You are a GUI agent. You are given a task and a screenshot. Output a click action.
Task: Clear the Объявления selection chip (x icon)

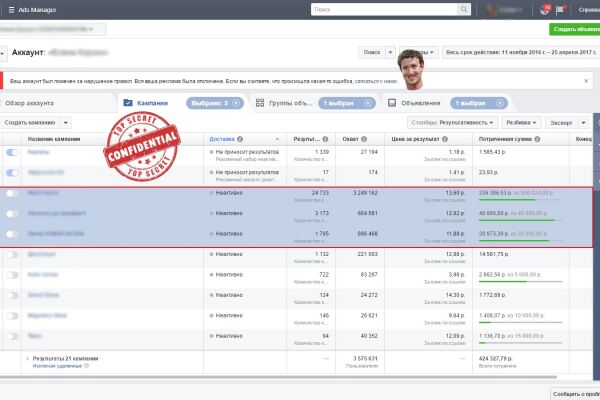point(500,103)
